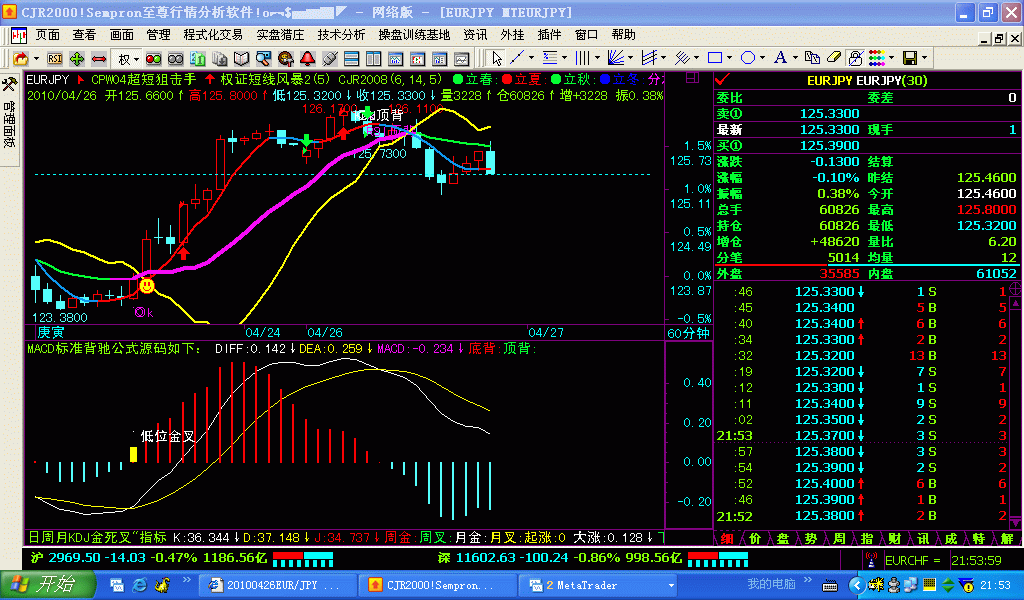Open the 权 dropdown in the toolbar
The image size is (1024, 600).
128,59
